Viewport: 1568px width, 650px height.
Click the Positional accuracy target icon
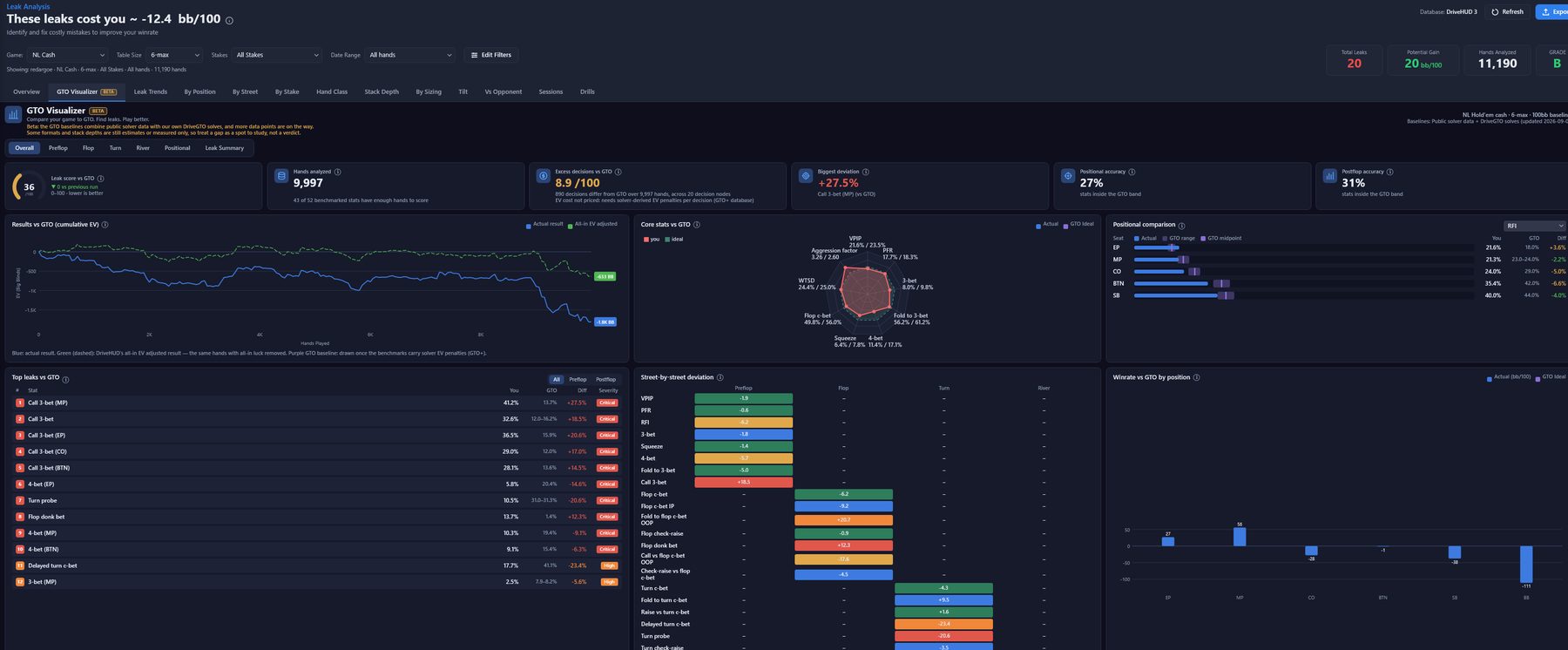[x=1068, y=176]
